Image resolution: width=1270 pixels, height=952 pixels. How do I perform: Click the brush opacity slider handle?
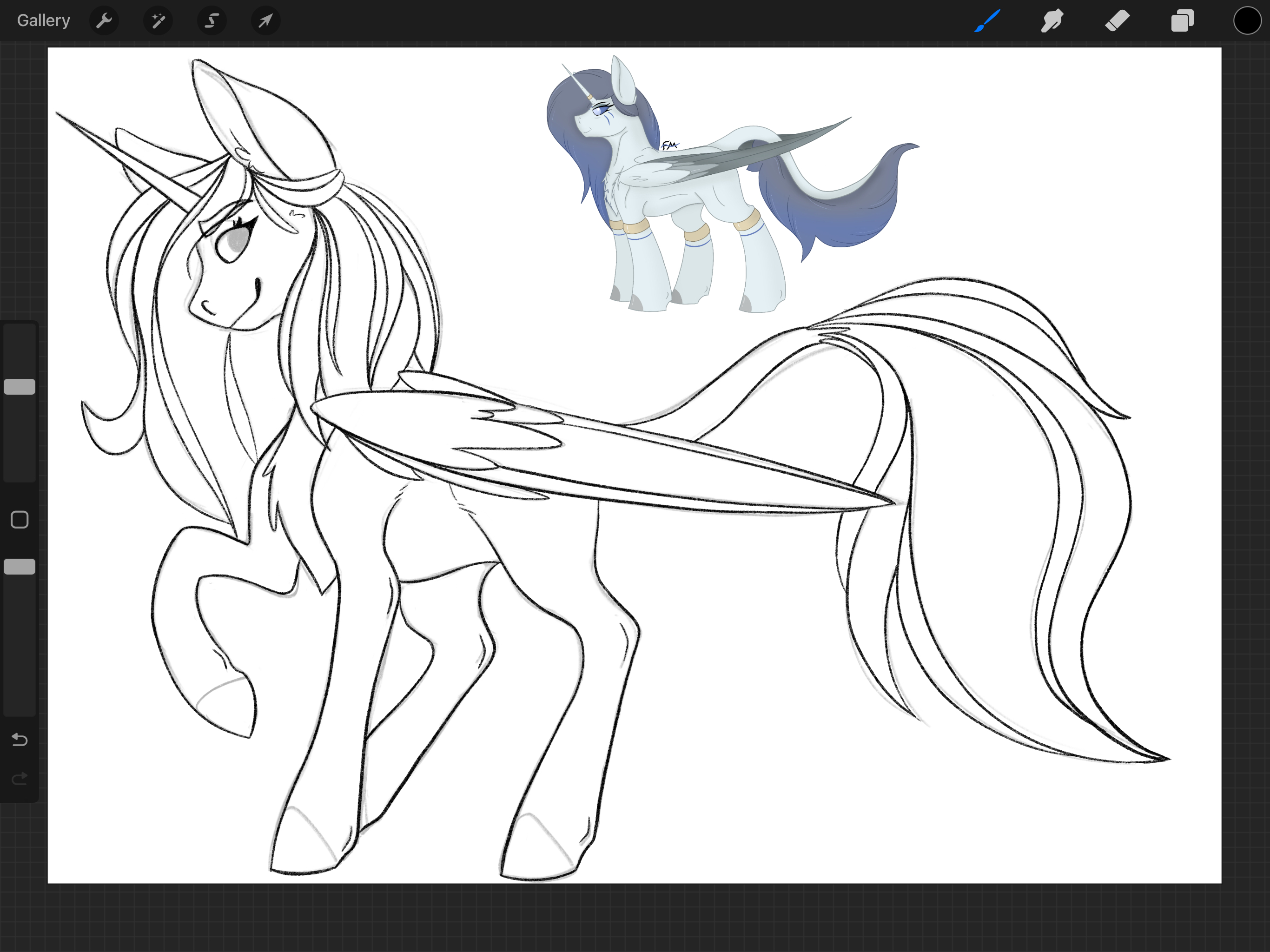pyautogui.click(x=20, y=567)
